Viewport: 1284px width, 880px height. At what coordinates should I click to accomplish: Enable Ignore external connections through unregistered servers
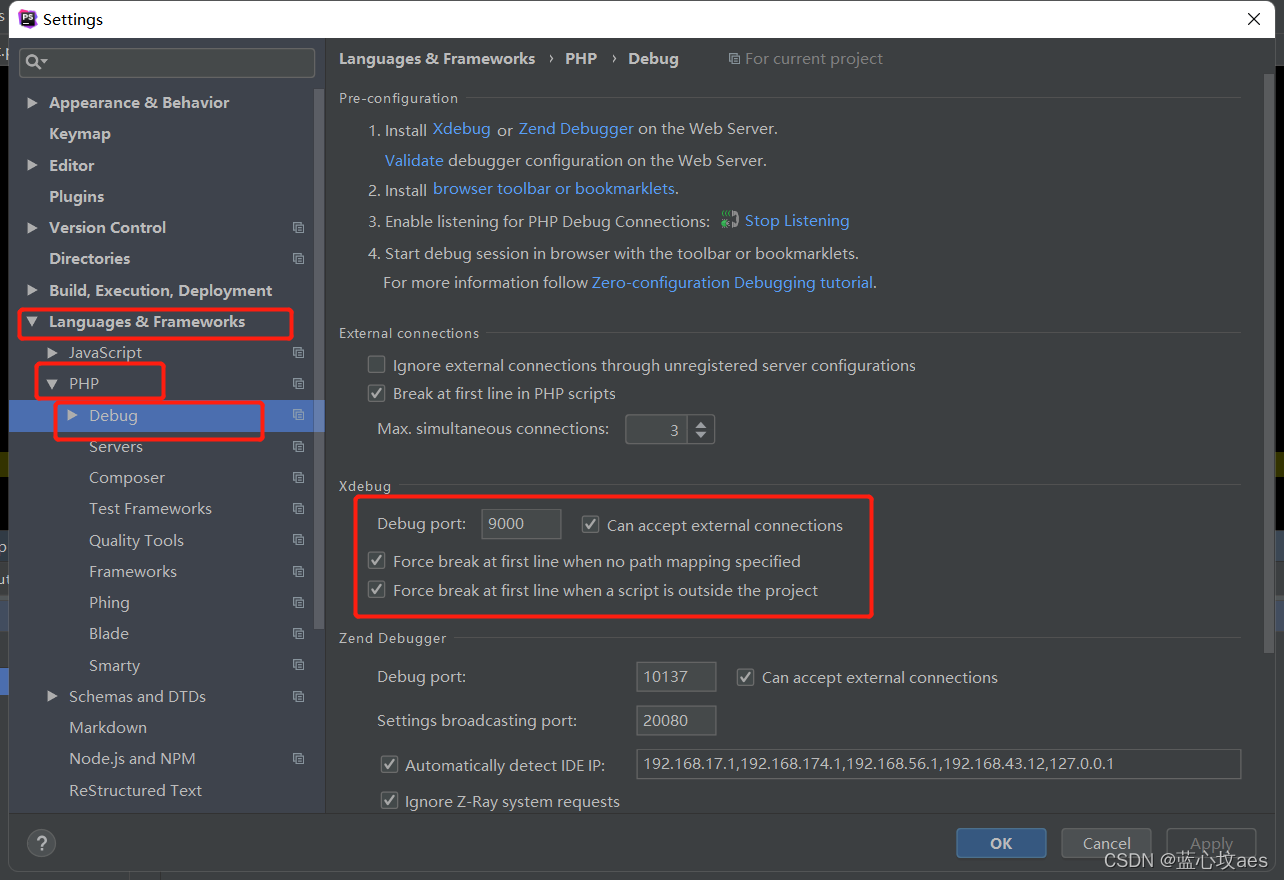tap(377, 365)
